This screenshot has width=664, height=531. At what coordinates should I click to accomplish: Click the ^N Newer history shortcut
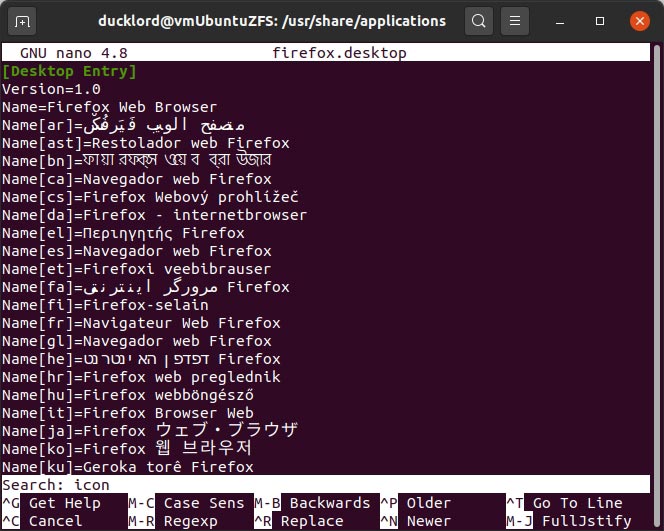tap(416, 521)
